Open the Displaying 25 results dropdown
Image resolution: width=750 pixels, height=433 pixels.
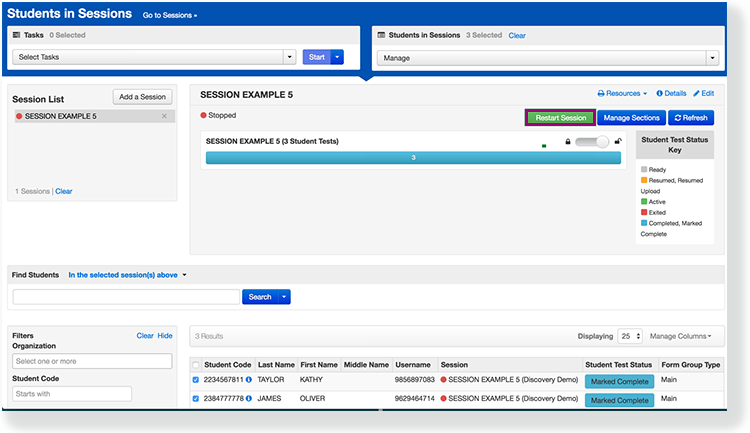click(x=630, y=336)
